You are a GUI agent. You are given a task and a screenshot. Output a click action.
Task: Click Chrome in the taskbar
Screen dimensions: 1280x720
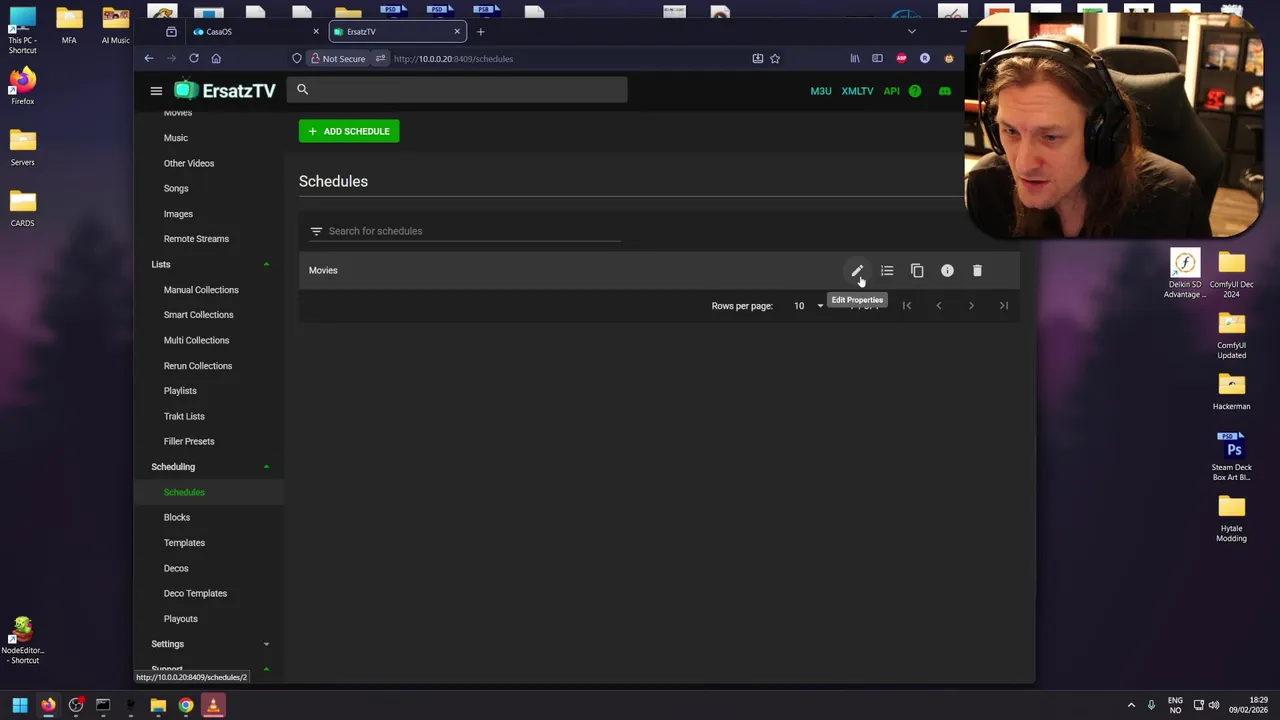click(x=185, y=705)
